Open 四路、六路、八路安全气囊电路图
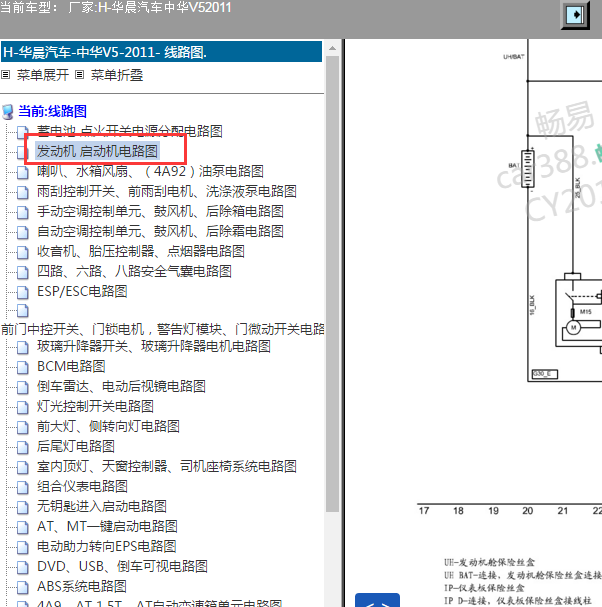Image resolution: width=602 pixels, height=607 pixels. 134,271
